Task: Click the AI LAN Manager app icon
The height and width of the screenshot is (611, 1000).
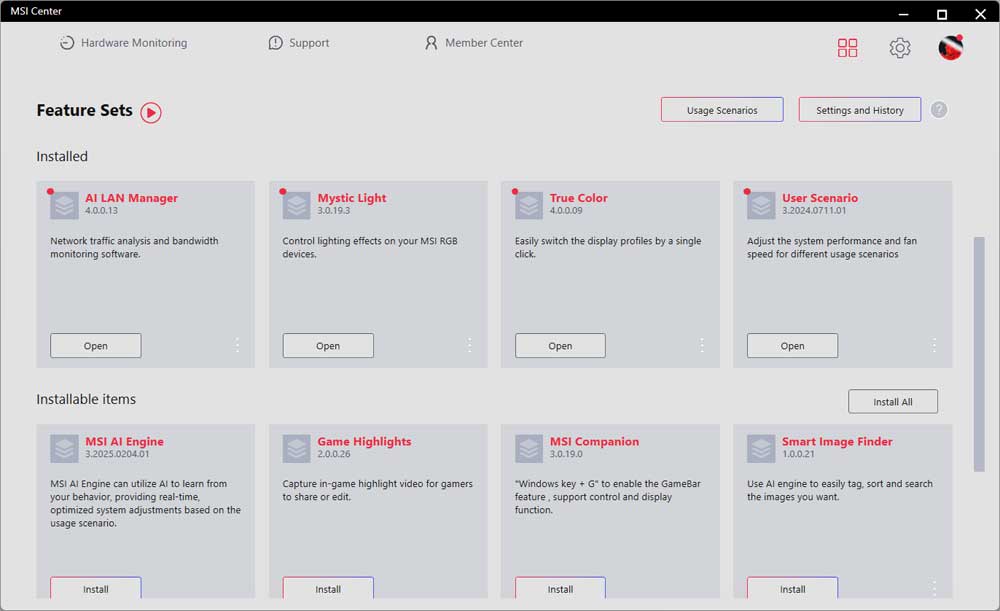Action: pos(64,205)
